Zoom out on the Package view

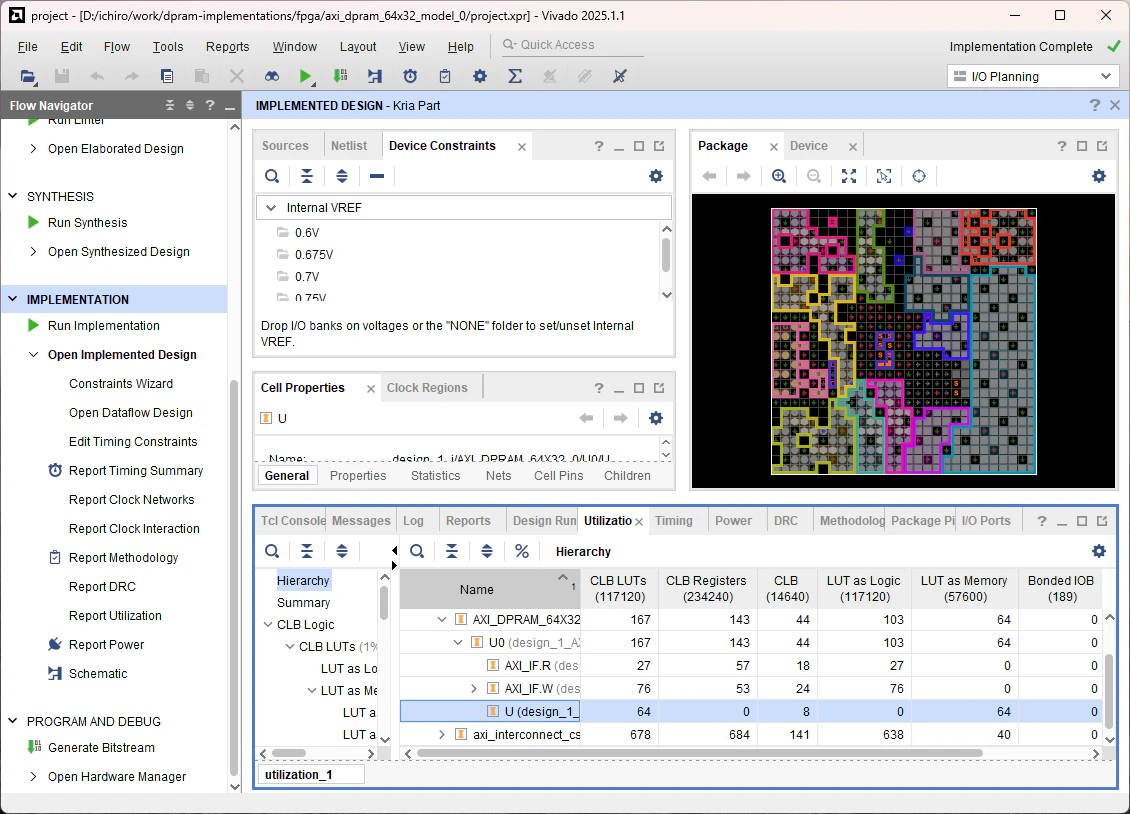(x=814, y=176)
